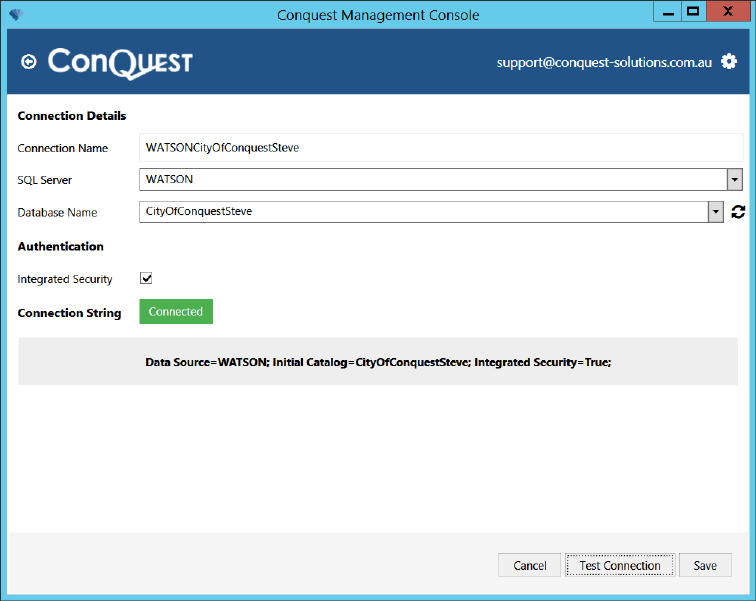756x601 pixels.
Task: Save the connection with the Save button
Action: [705, 565]
